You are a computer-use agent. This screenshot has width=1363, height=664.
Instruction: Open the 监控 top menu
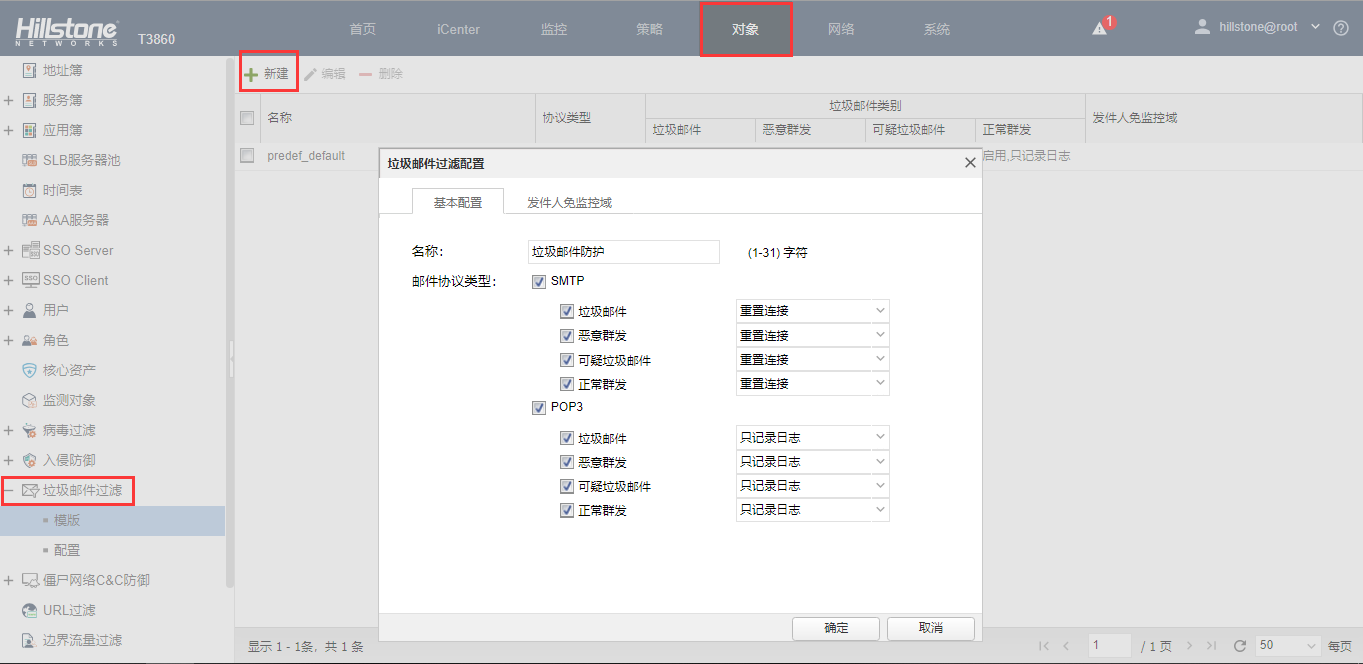554,29
